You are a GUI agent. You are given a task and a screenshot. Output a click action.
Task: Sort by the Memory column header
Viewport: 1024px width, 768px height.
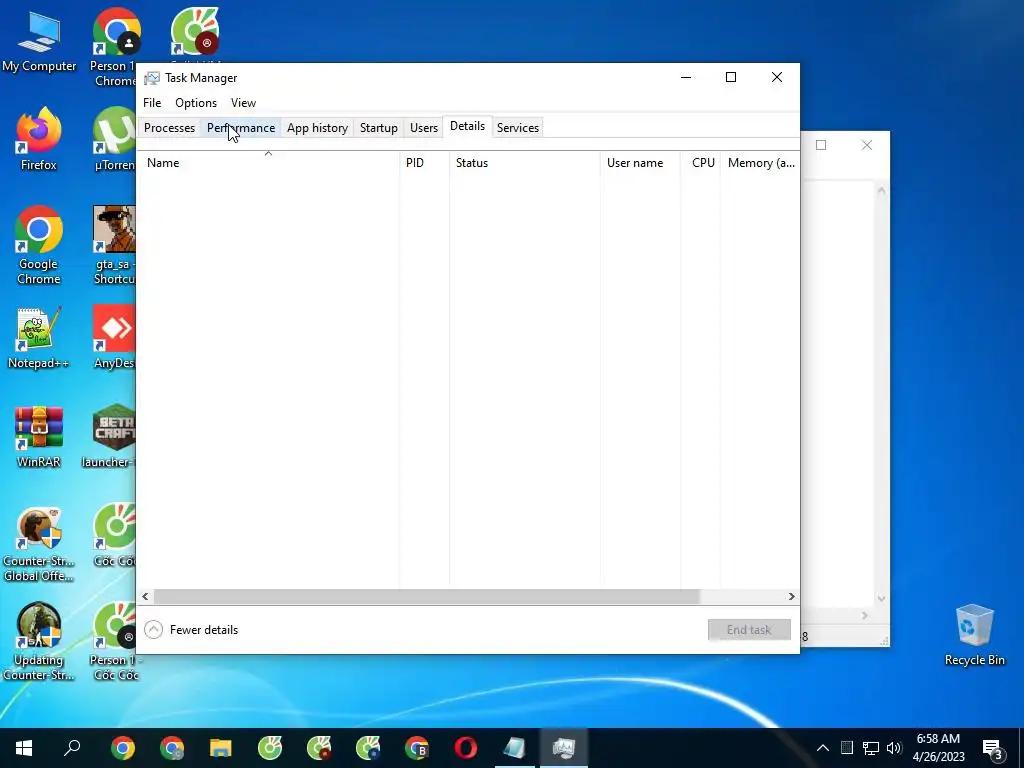click(x=760, y=163)
